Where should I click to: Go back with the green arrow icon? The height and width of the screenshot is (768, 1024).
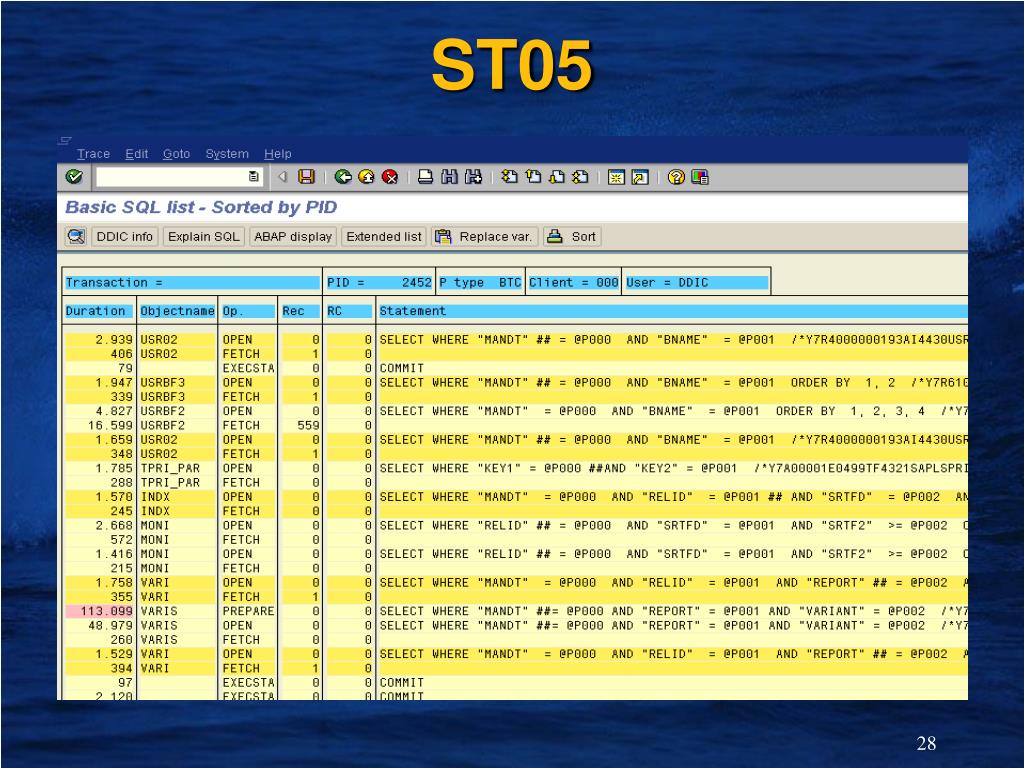coord(343,176)
